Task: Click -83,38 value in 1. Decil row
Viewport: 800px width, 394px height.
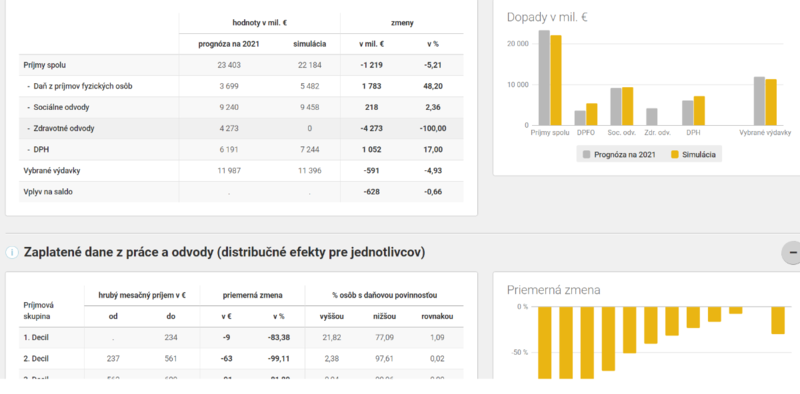Action: click(278, 337)
